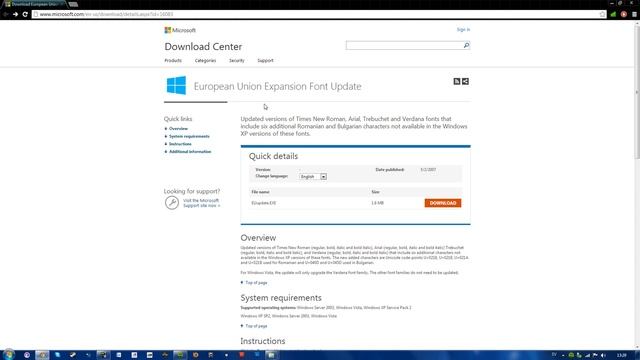Jump to Overview quick link
The height and width of the screenshot is (360, 640).
178,129
